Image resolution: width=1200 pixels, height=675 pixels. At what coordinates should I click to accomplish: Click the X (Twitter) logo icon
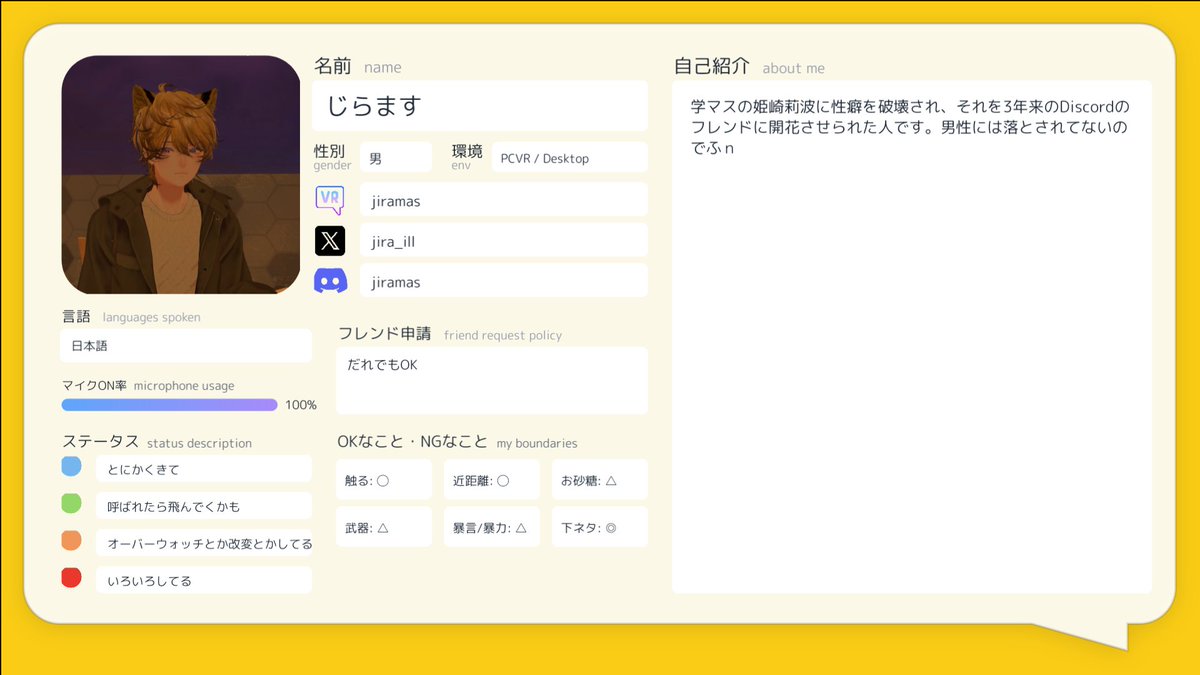[x=330, y=240]
